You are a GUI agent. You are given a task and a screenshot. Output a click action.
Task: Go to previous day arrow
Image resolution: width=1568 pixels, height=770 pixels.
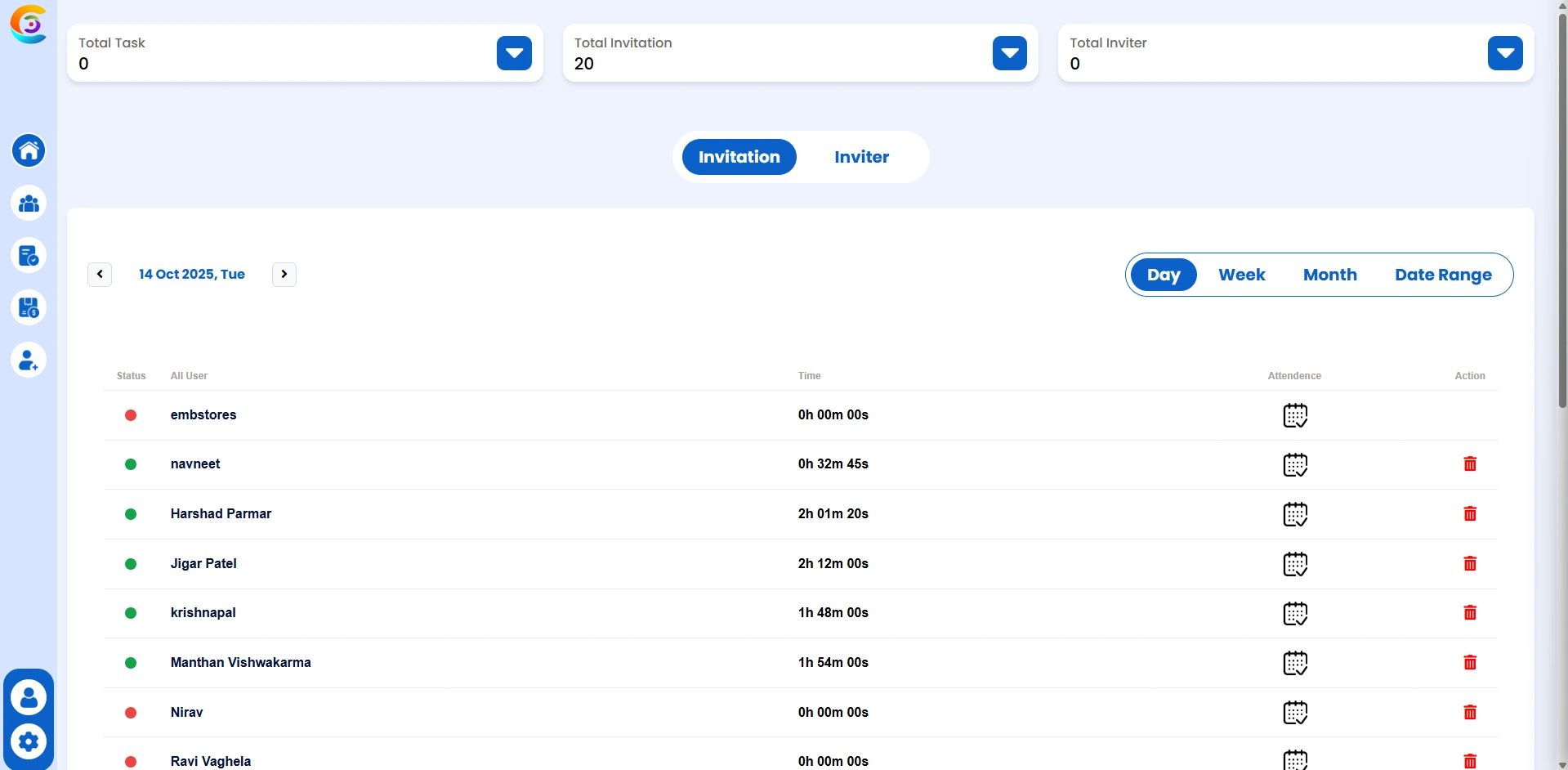100,274
